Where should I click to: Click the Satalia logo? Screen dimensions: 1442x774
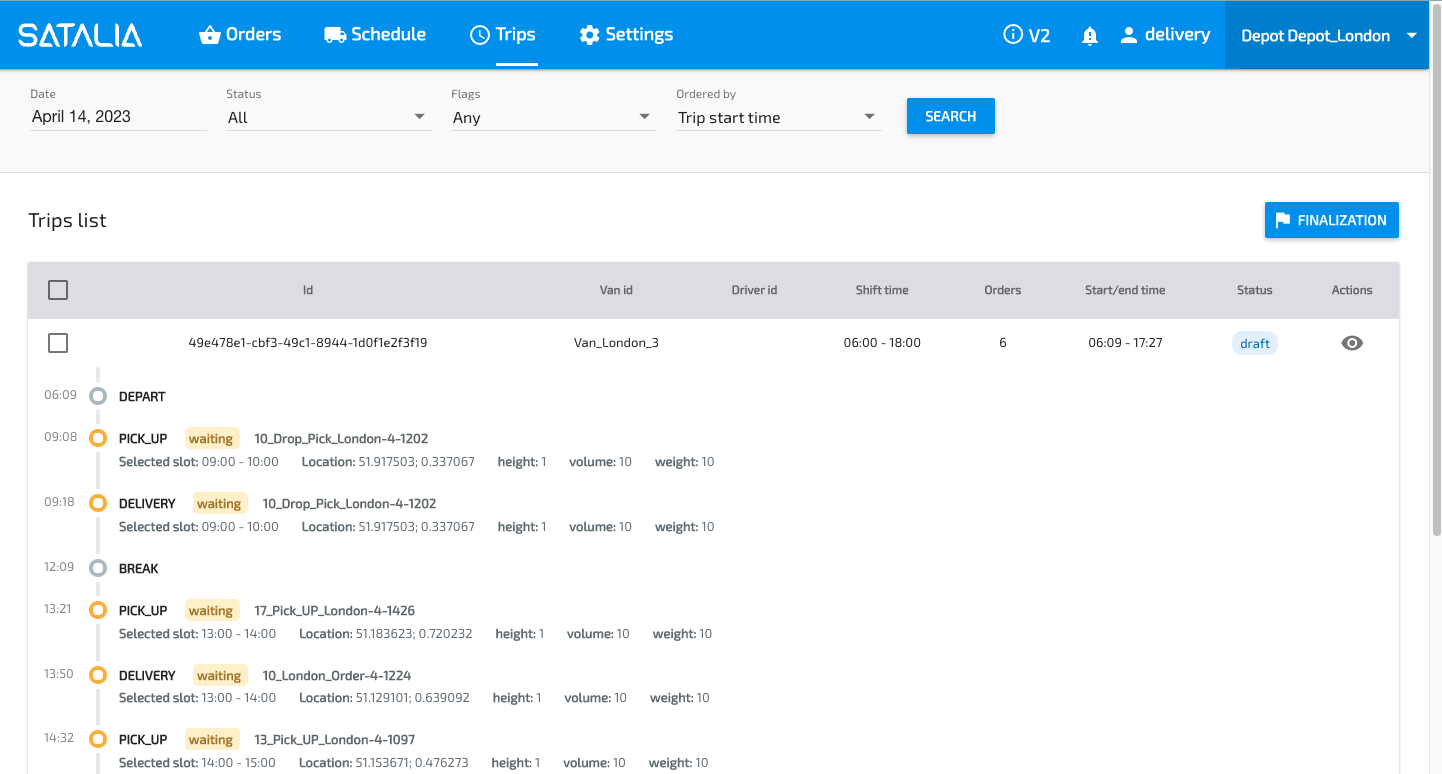(80, 35)
